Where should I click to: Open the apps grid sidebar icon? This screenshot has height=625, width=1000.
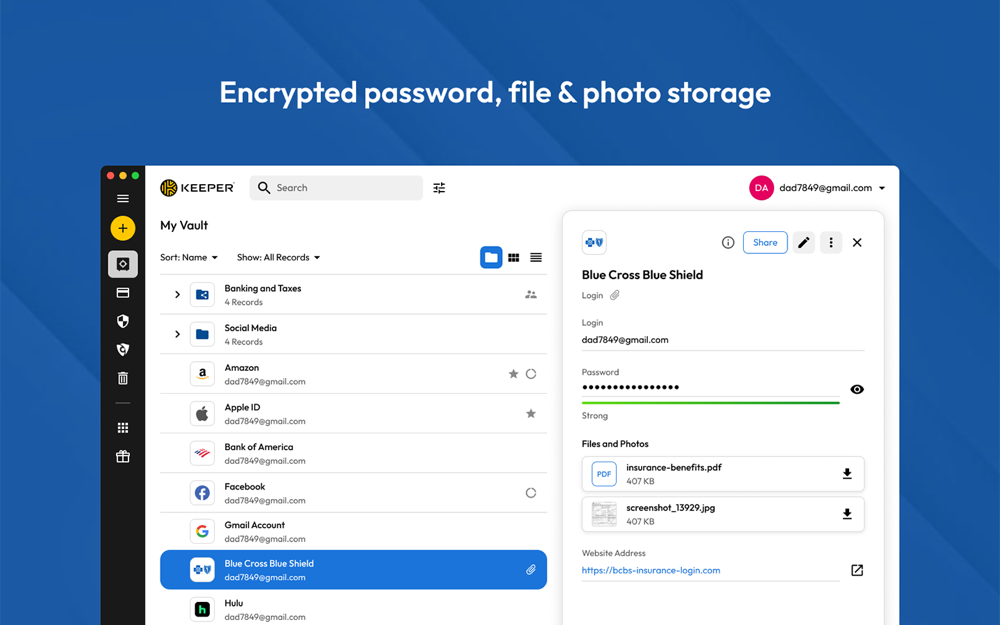click(x=123, y=428)
